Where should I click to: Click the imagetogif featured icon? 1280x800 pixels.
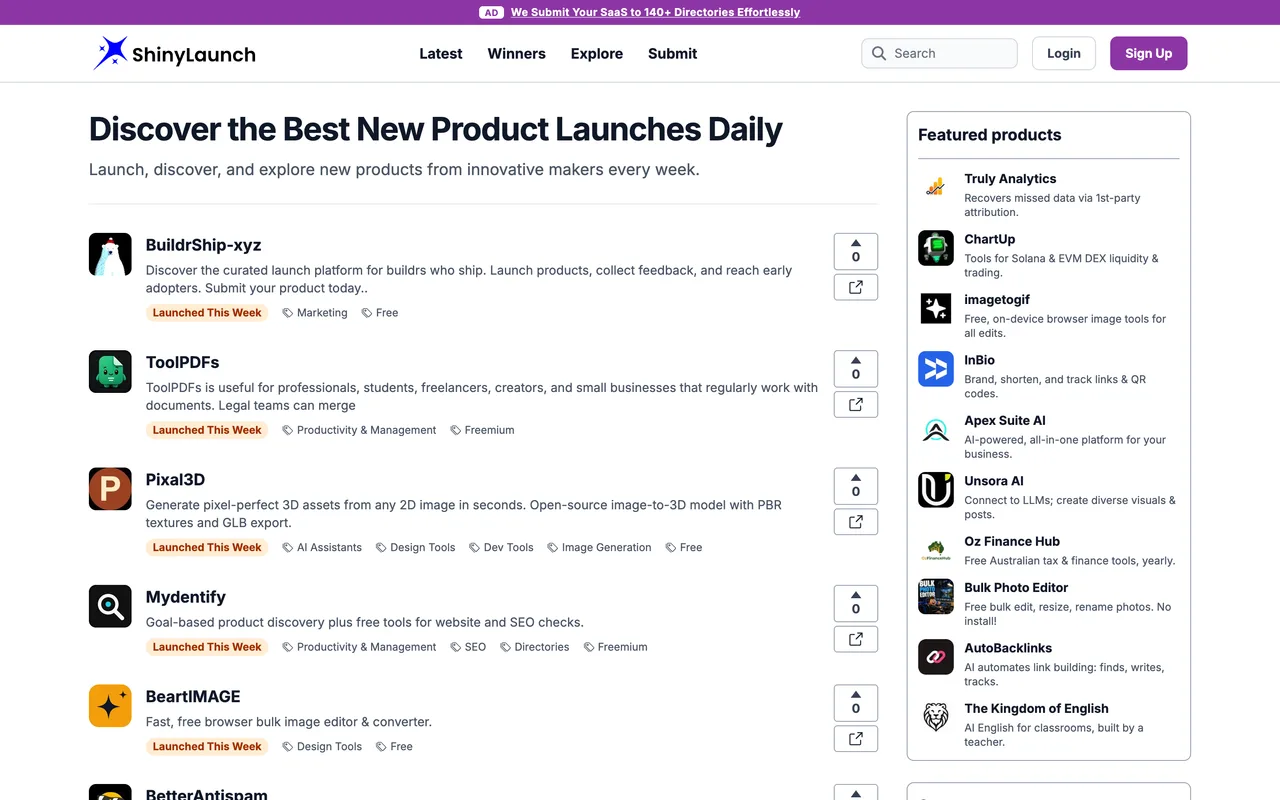[x=936, y=308]
